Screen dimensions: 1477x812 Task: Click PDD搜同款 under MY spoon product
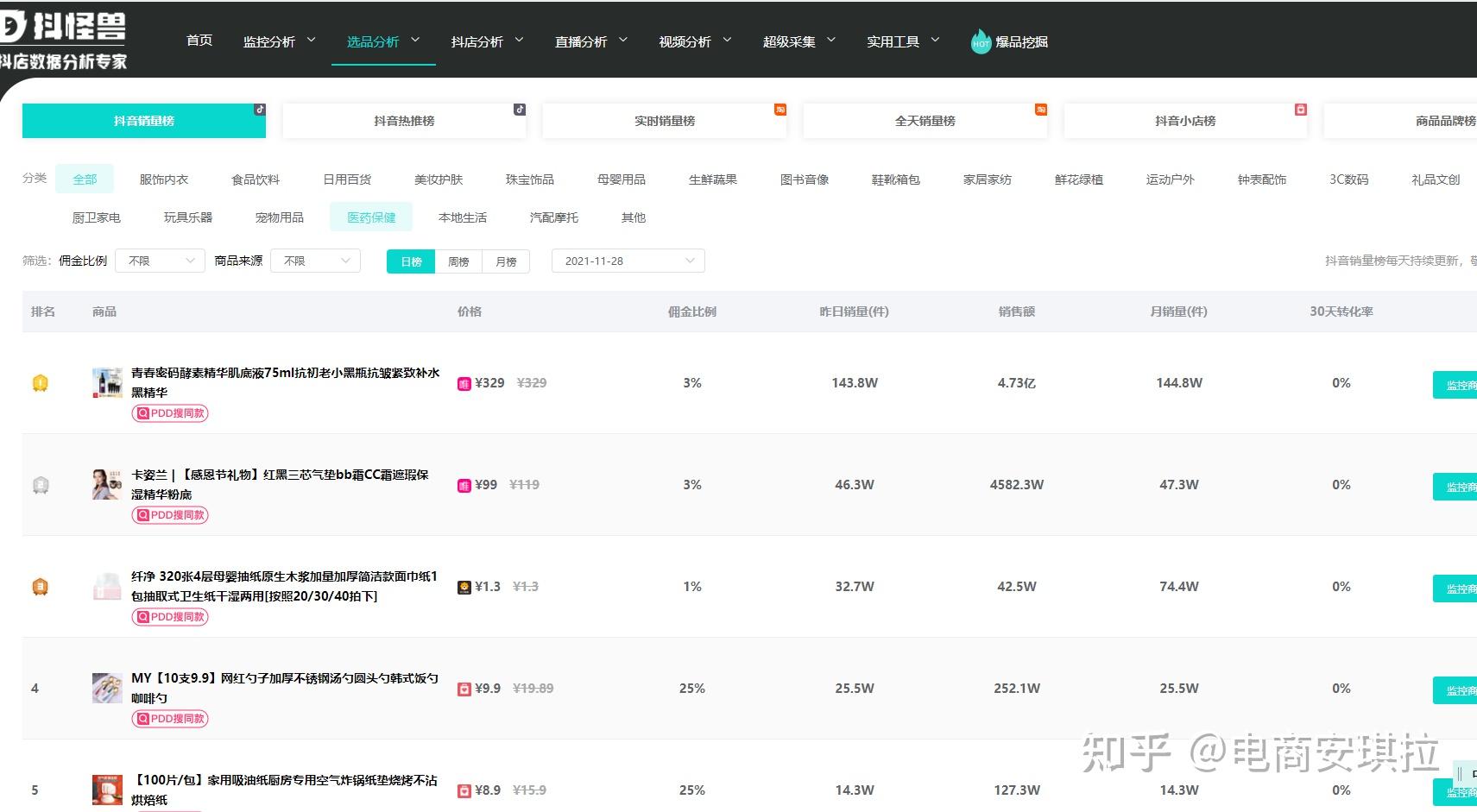pyautogui.click(x=170, y=719)
